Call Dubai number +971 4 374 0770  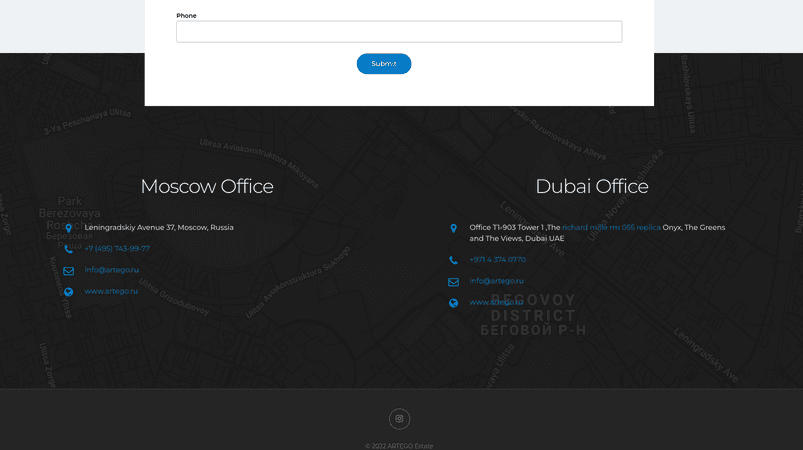point(497,260)
